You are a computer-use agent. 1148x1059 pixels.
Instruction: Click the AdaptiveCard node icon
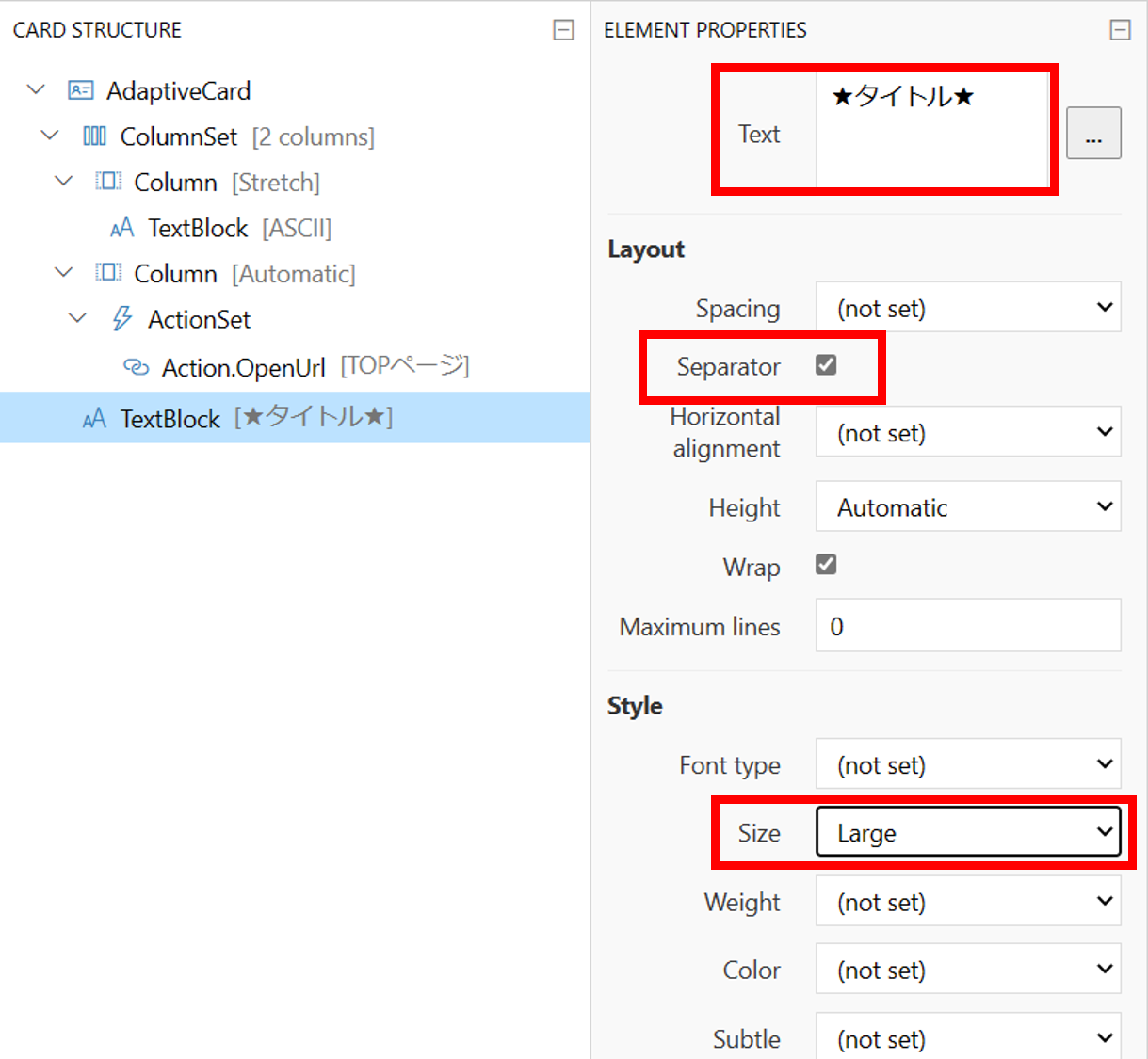(81, 90)
